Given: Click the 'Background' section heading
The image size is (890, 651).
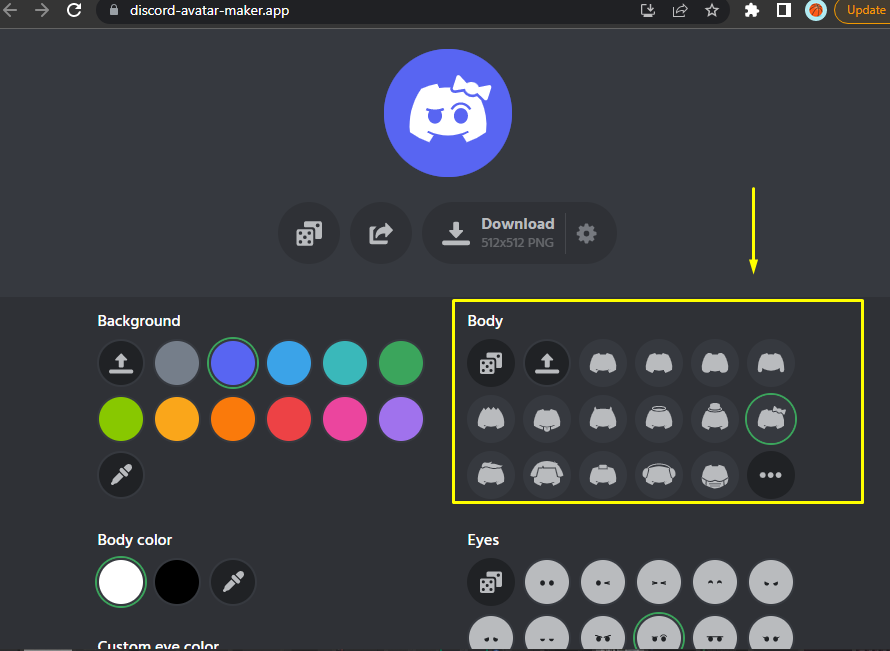Looking at the screenshot, I should click(139, 321).
